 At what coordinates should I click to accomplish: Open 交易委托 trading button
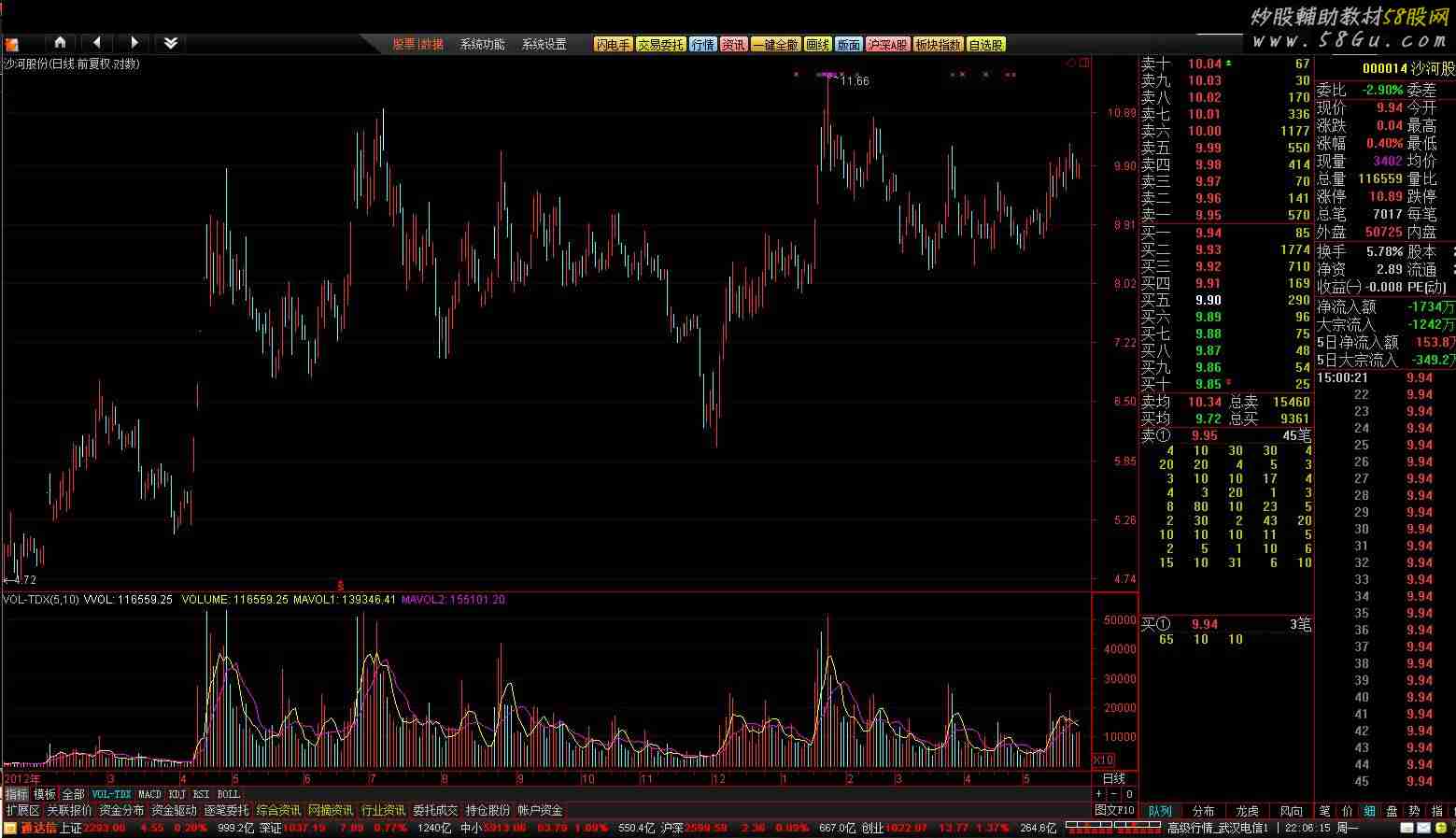[x=660, y=44]
